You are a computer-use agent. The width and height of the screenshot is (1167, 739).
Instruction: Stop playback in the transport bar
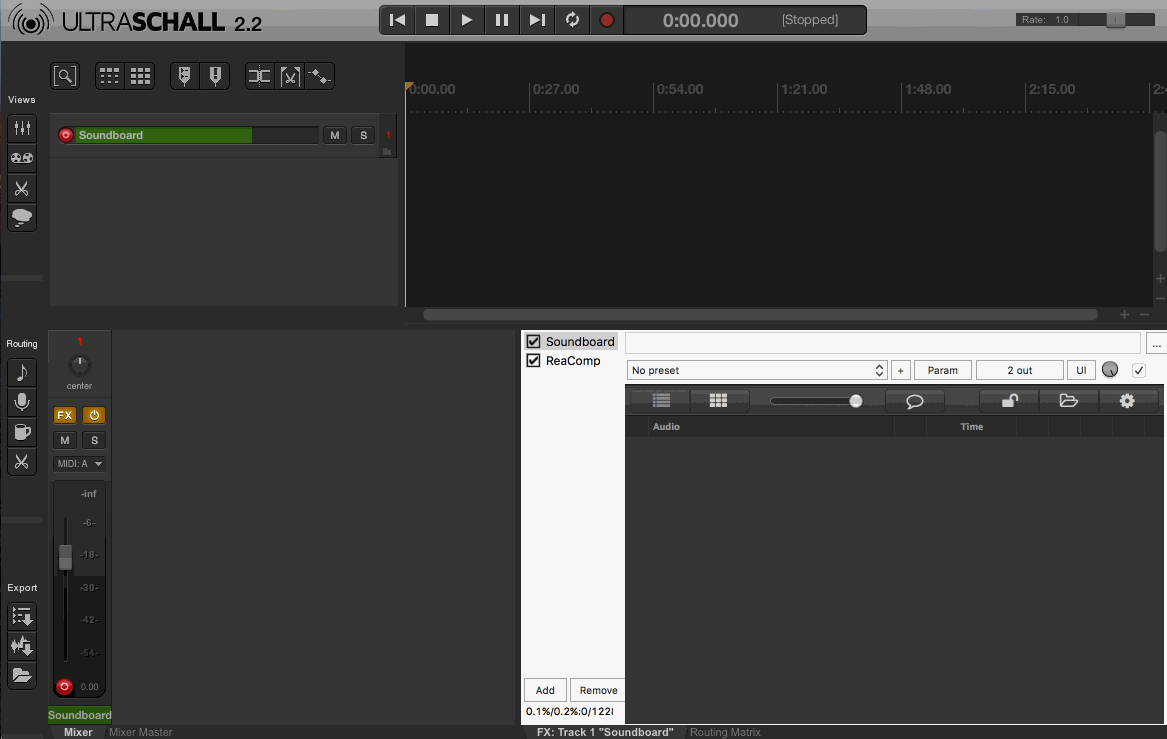coord(432,20)
